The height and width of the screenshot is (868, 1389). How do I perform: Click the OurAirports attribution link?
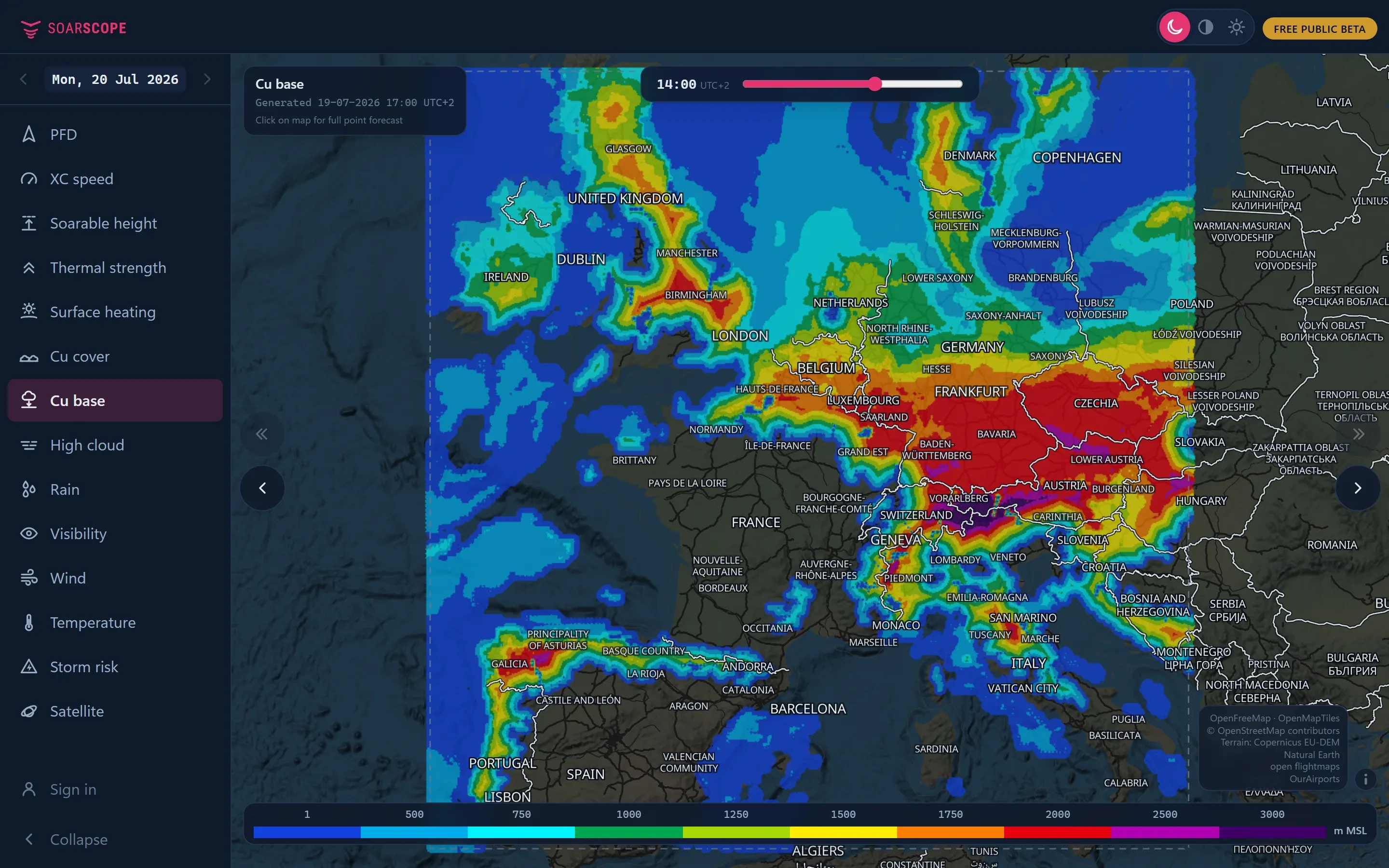click(x=1314, y=778)
